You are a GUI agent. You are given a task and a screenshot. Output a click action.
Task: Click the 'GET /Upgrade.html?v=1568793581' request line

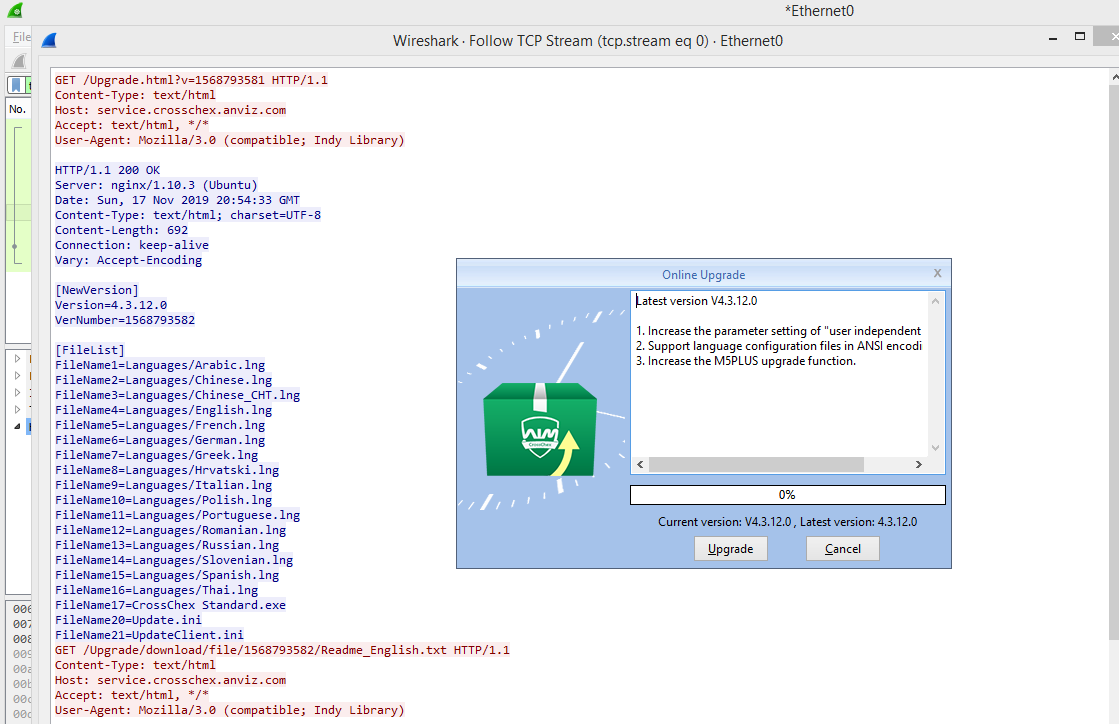tap(191, 80)
